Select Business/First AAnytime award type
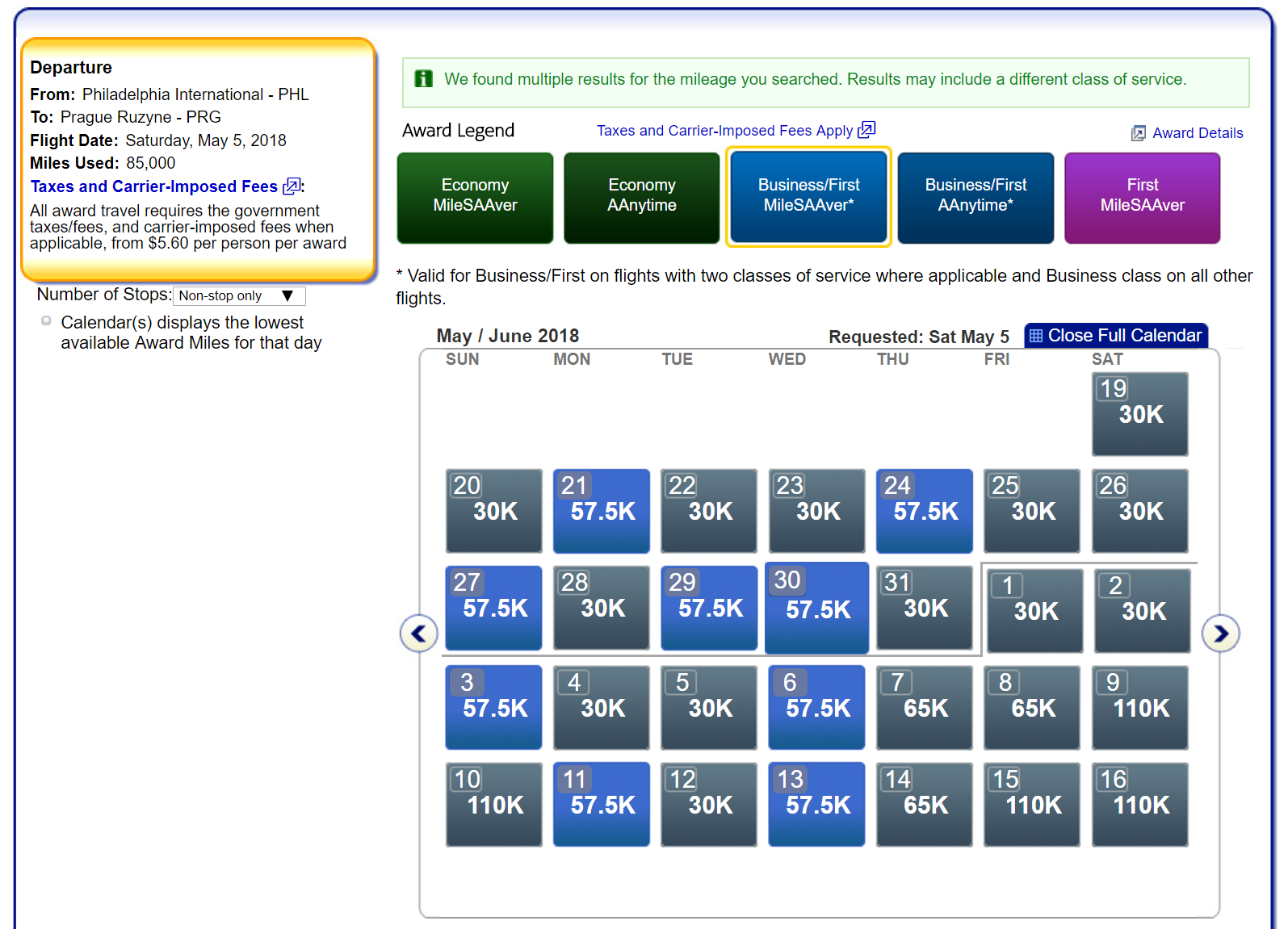The width and height of the screenshot is (1288, 929). point(975,198)
